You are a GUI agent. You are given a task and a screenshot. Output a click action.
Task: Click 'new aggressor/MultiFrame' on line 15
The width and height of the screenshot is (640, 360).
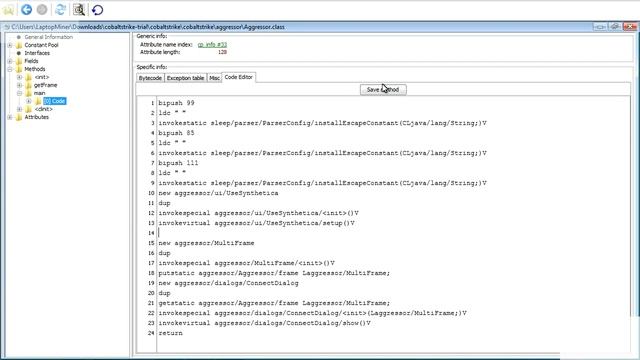(x=206, y=243)
